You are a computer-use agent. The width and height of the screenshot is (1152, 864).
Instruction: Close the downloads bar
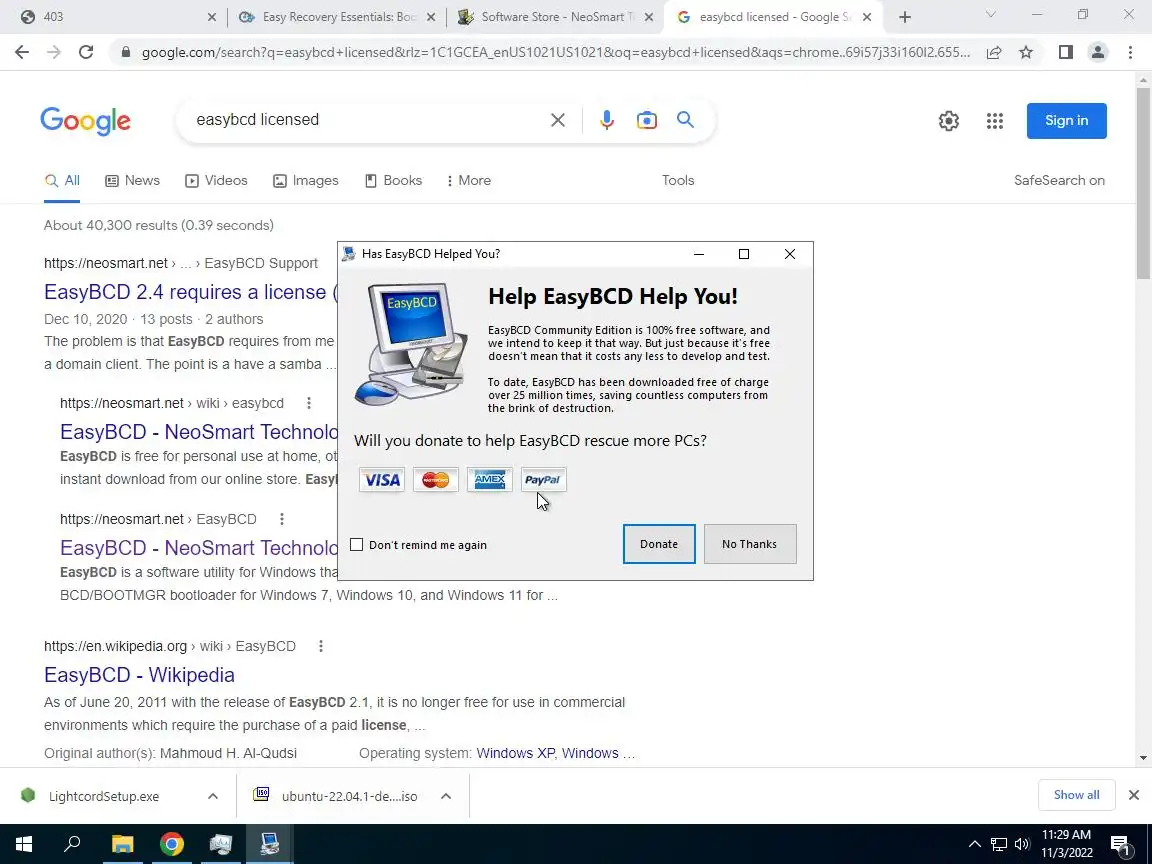click(x=1134, y=795)
